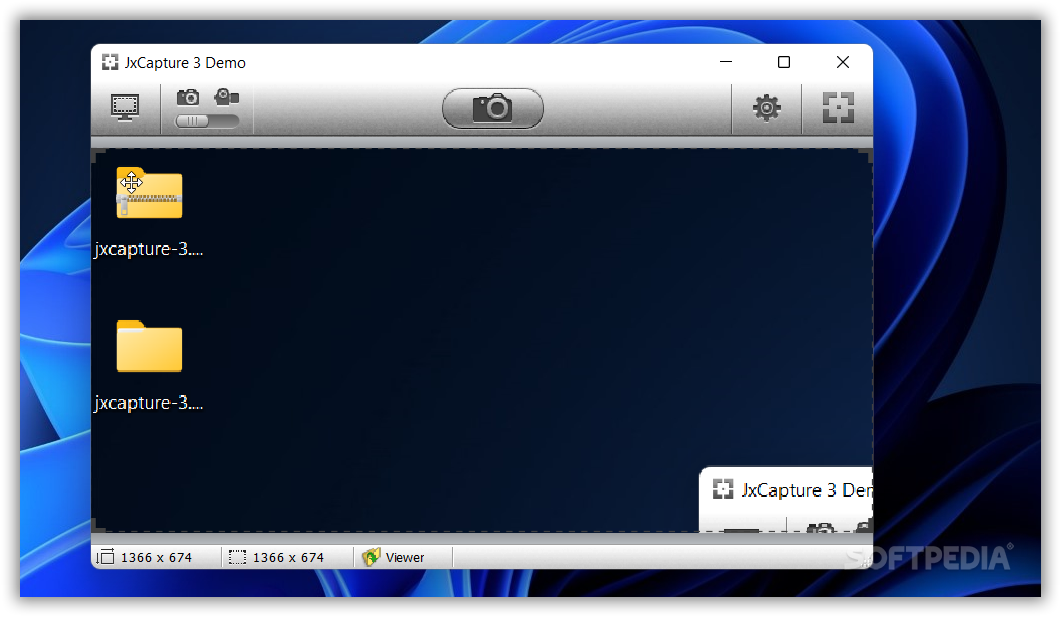Select the screen capture mode monitor icon
The image size is (1061, 617).
point(125,108)
